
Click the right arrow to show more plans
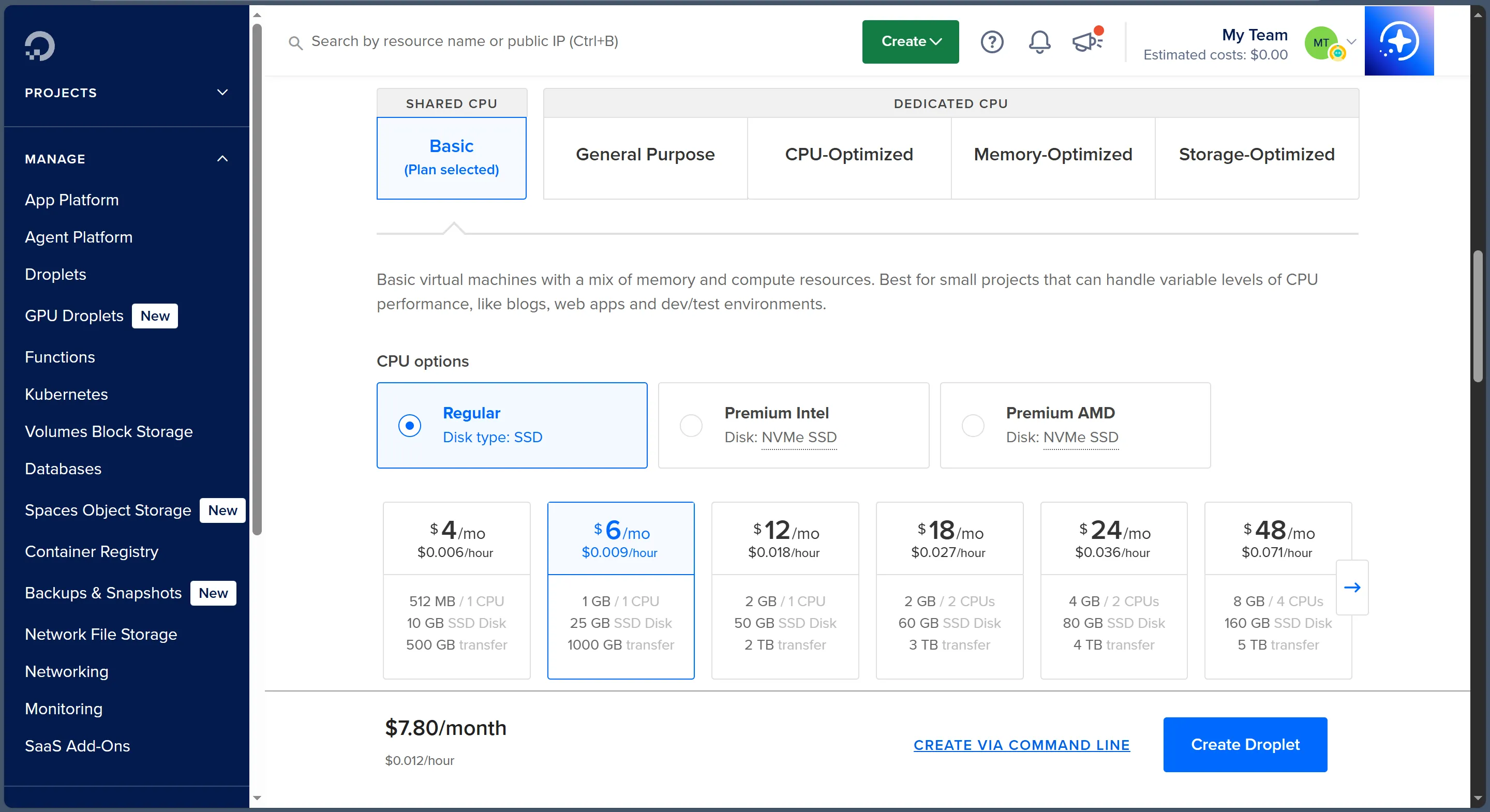click(1352, 587)
